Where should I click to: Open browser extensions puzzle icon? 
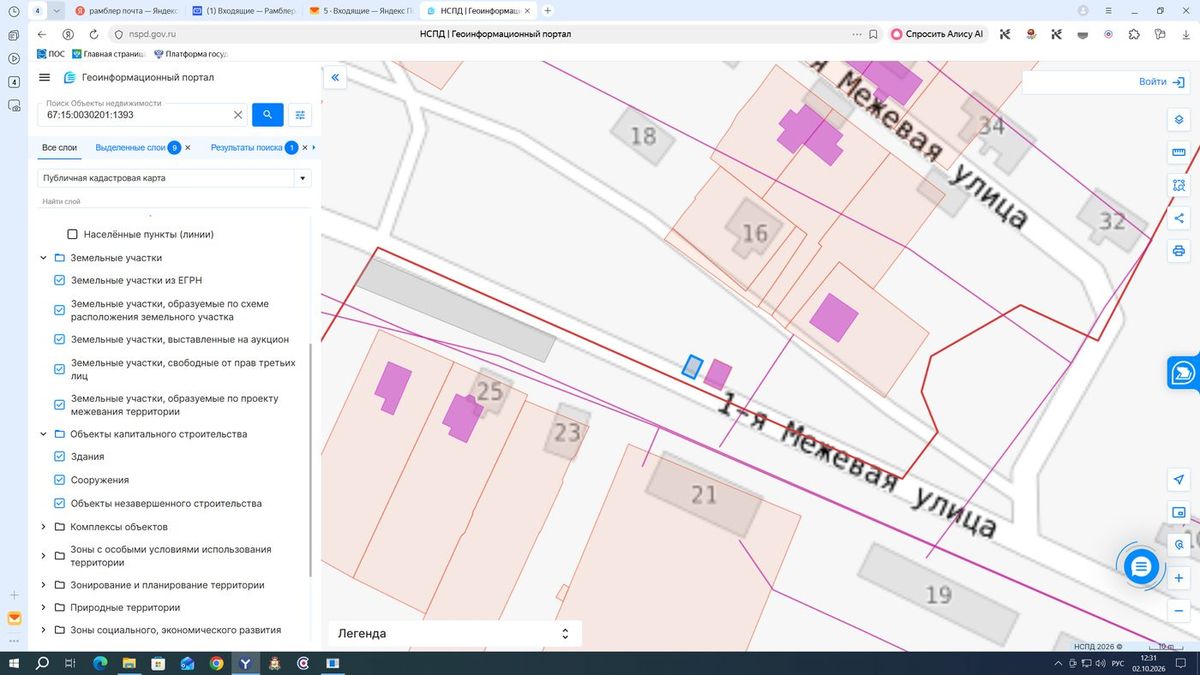click(x=1133, y=34)
